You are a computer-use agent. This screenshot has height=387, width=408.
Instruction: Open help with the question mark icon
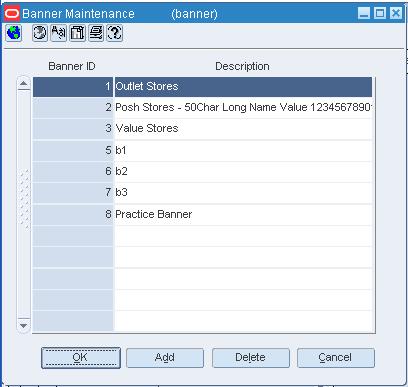coord(115,33)
